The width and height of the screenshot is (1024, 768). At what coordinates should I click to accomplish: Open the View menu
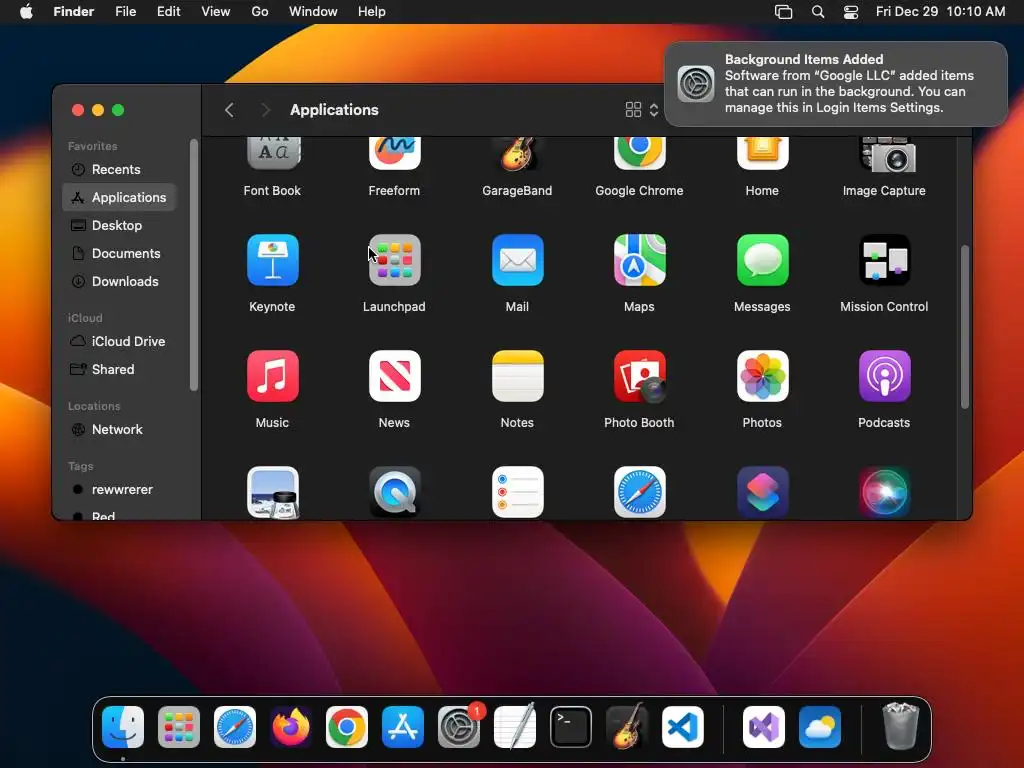pyautogui.click(x=216, y=12)
